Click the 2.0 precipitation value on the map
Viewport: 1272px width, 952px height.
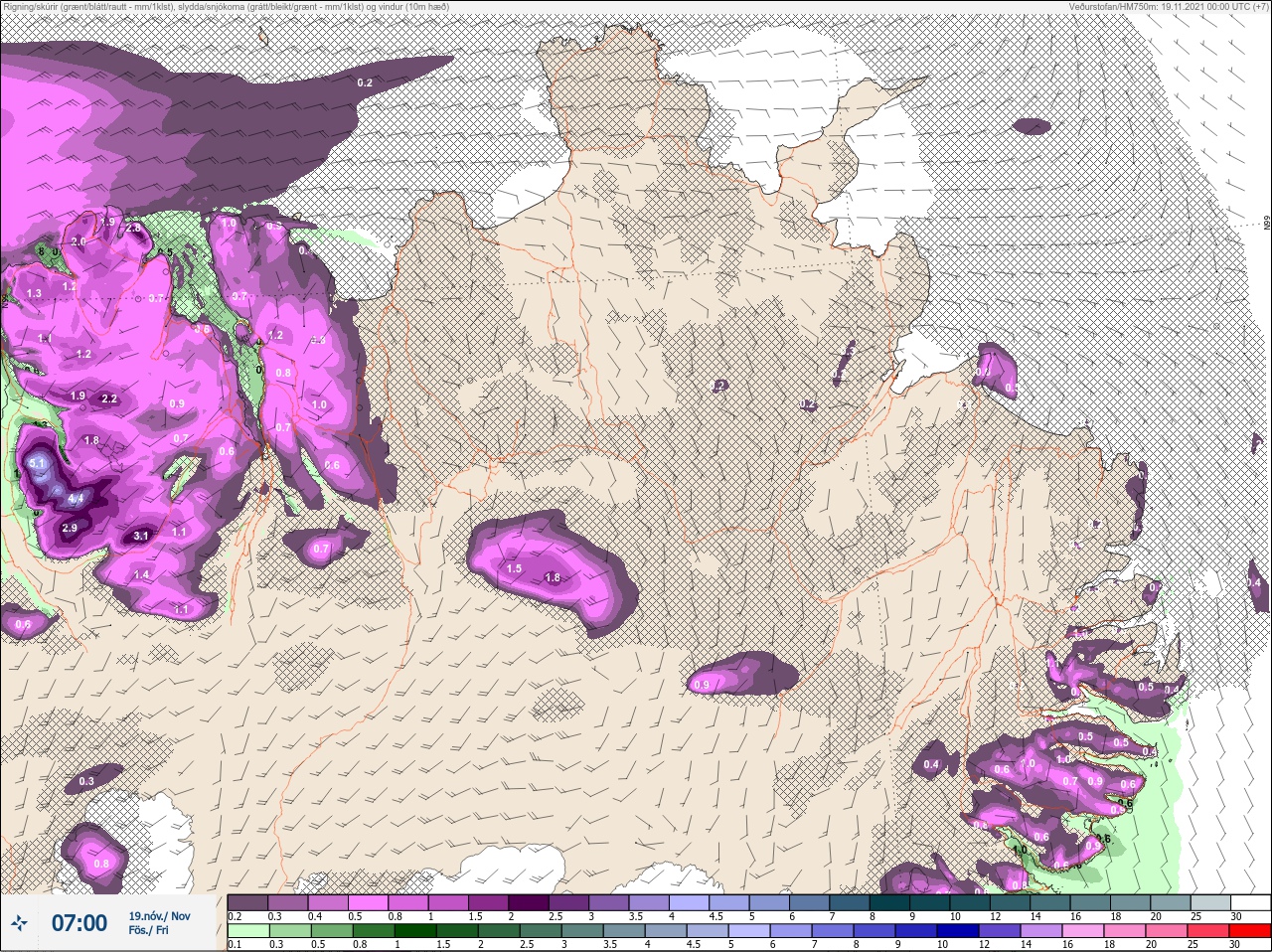(x=78, y=241)
